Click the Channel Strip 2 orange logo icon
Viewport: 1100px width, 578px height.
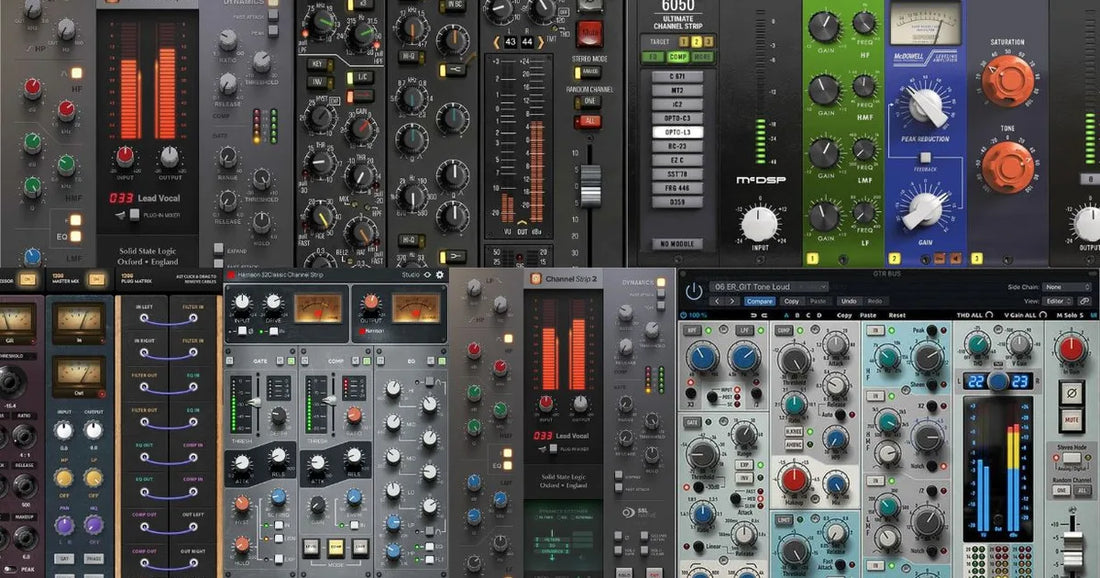tap(536, 278)
